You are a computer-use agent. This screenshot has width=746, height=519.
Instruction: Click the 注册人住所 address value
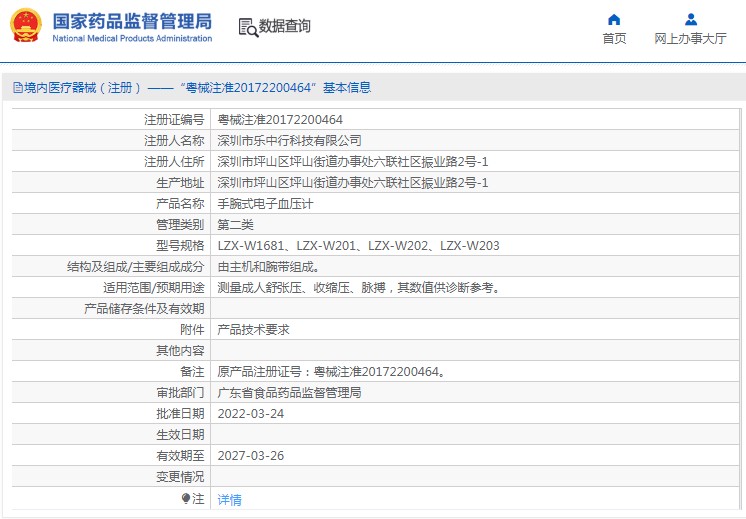tap(353, 162)
